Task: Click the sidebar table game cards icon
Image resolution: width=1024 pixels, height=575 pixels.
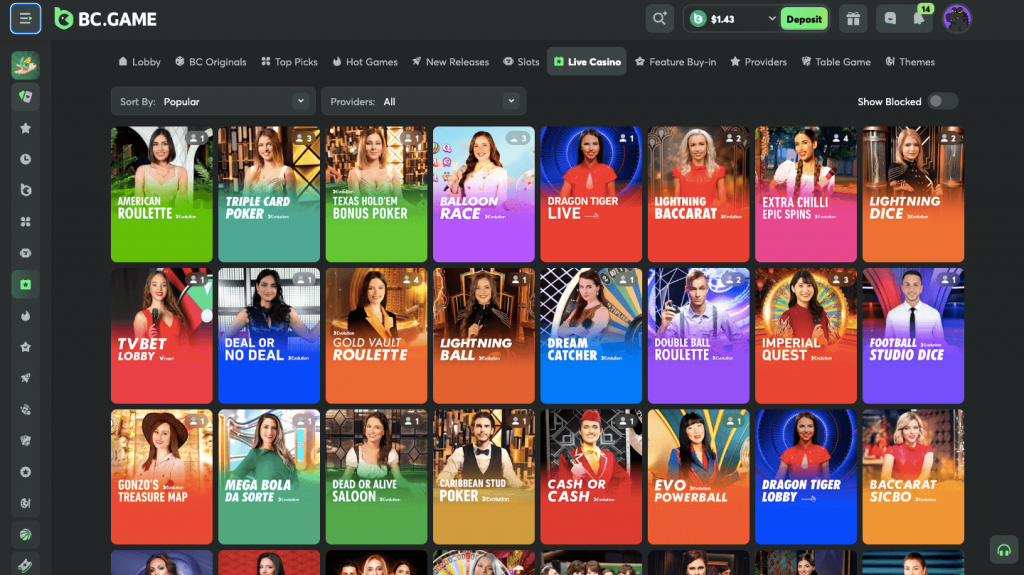Action: pos(25,440)
